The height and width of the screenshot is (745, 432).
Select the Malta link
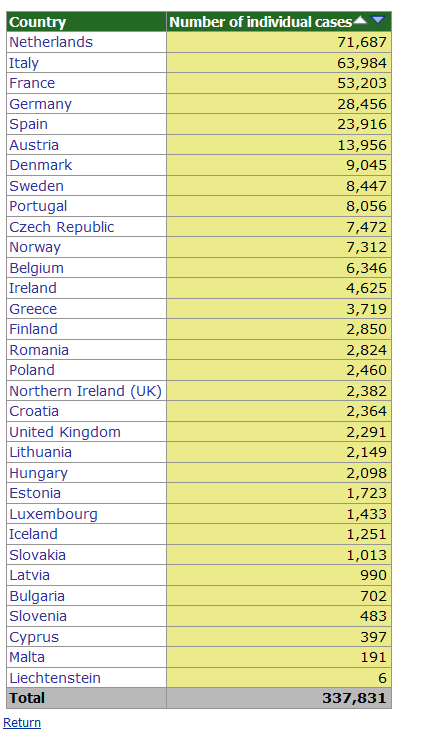click(x=27, y=657)
